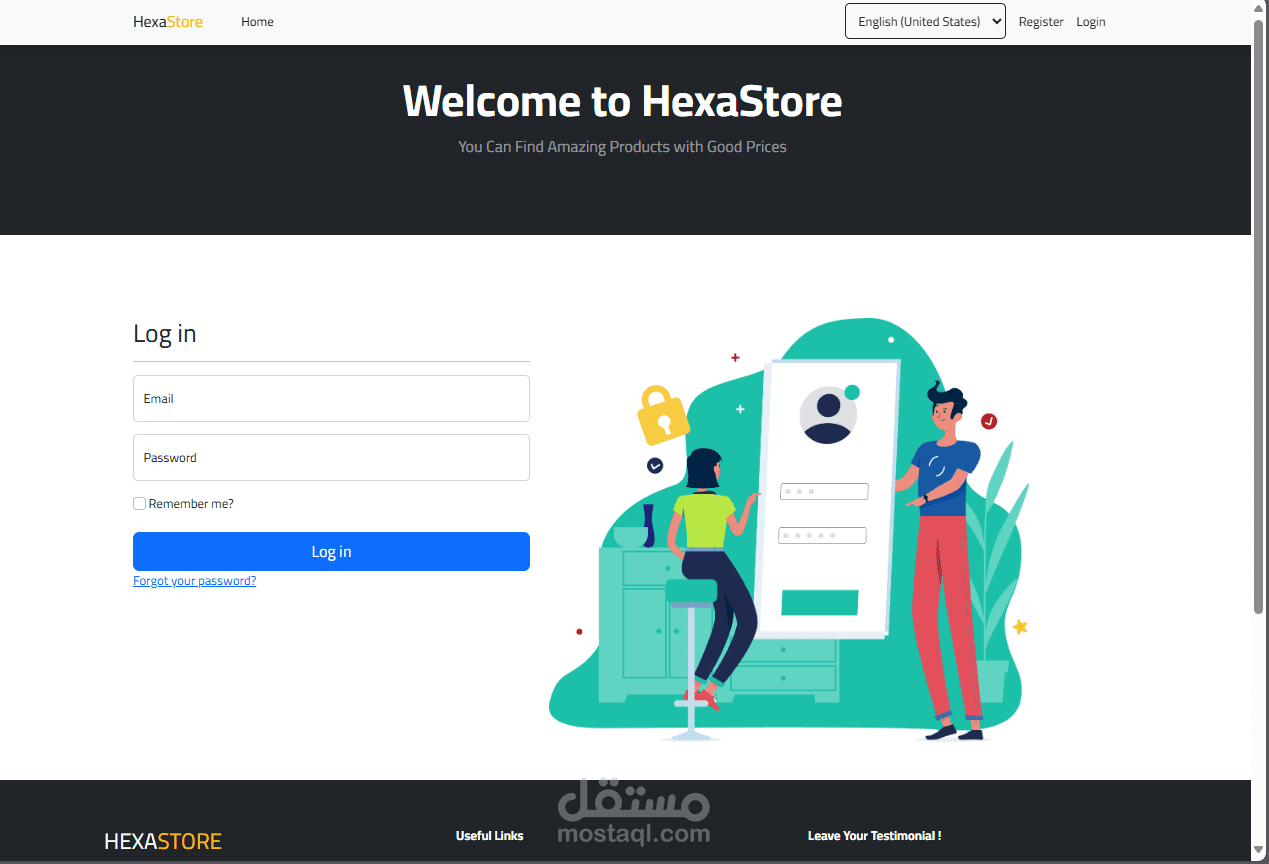Open the Register page link

(x=1041, y=22)
